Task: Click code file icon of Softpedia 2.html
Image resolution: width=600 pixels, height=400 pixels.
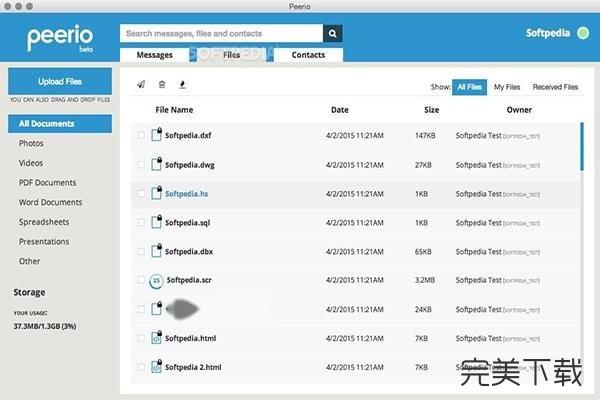Action: (x=157, y=367)
